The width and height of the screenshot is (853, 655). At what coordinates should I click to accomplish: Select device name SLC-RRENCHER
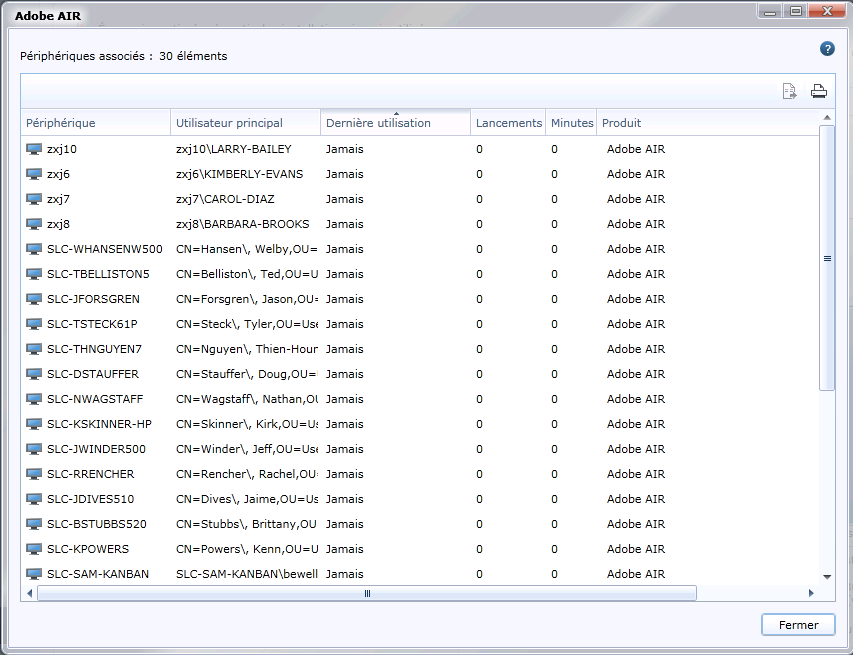(90, 474)
